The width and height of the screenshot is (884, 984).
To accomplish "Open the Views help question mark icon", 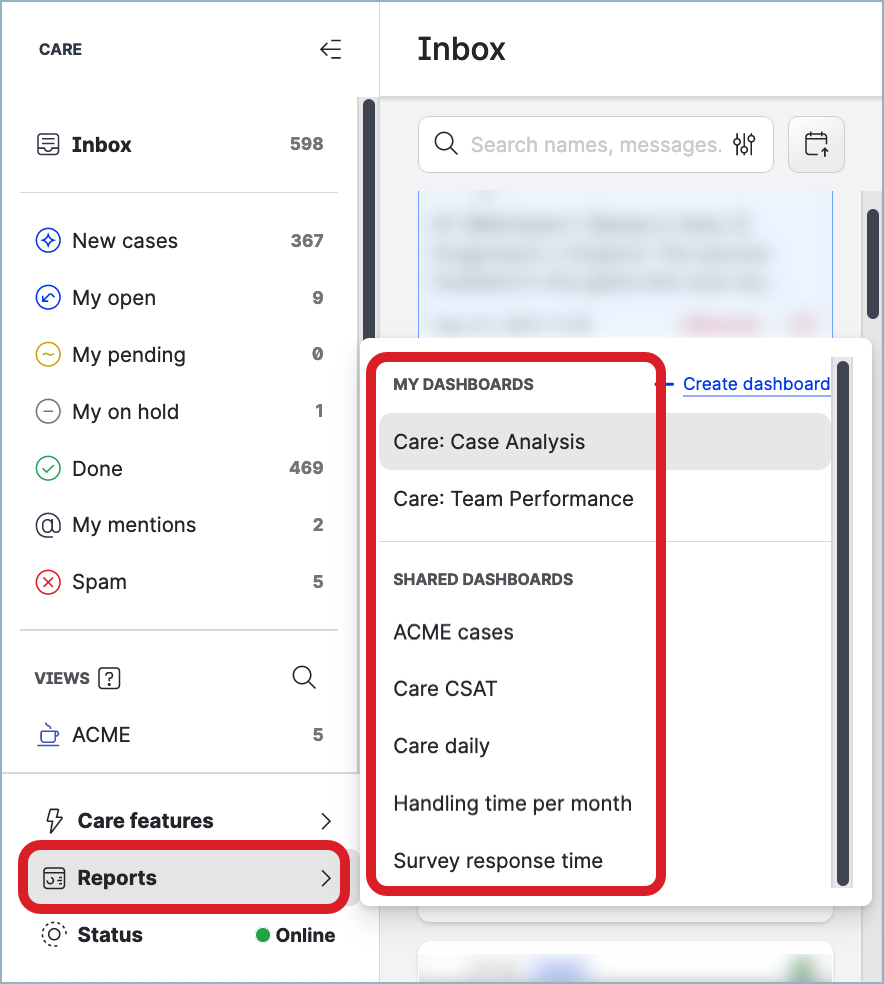I will (x=110, y=678).
